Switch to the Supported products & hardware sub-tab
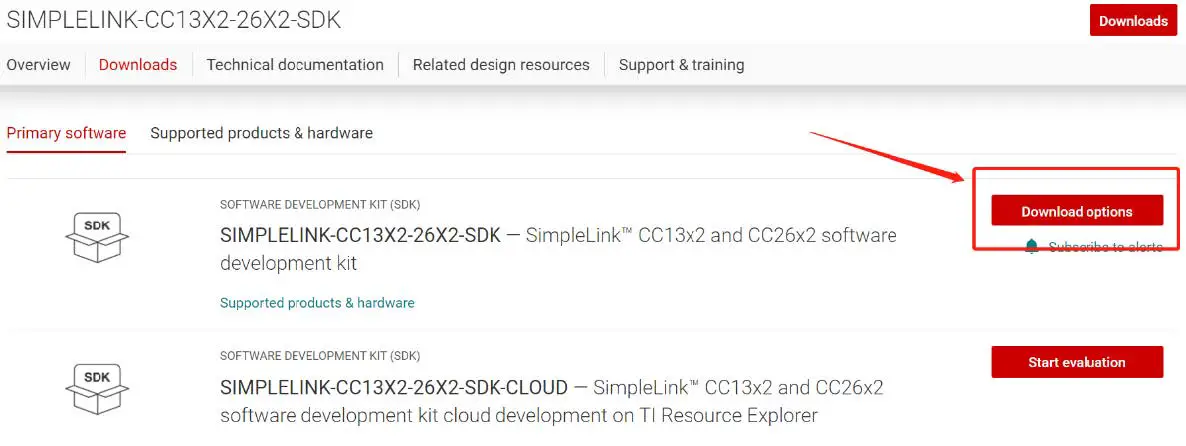1186x446 pixels. pos(261,133)
